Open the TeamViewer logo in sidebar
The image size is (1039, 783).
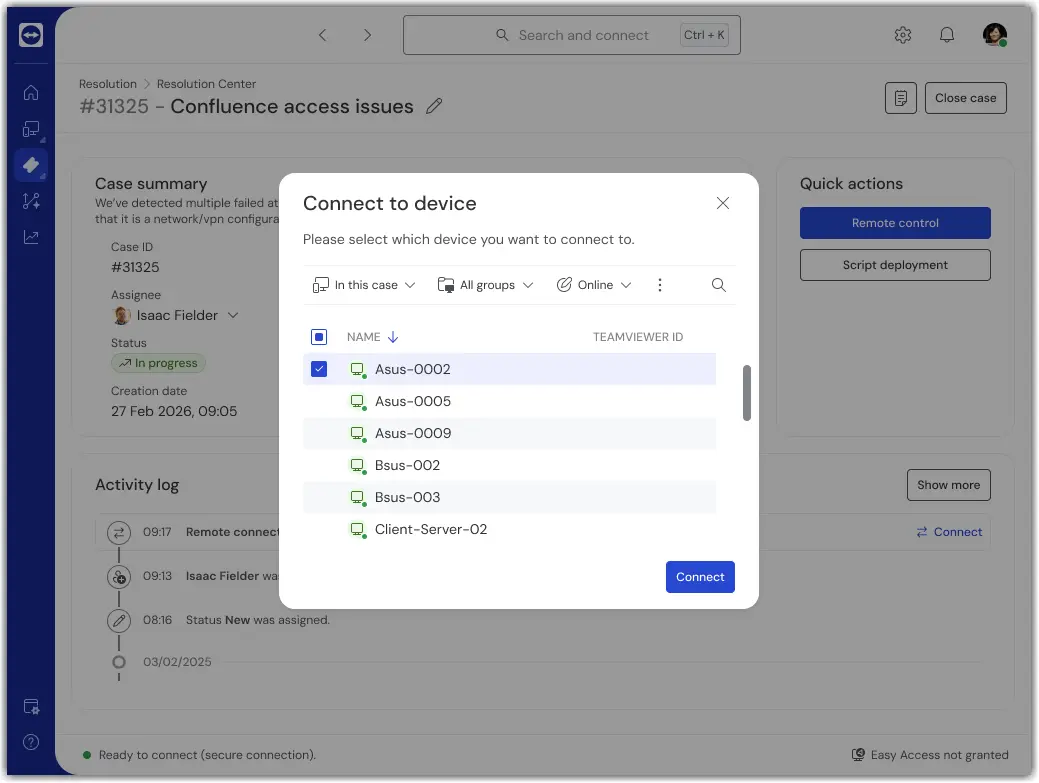coord(30,34)
